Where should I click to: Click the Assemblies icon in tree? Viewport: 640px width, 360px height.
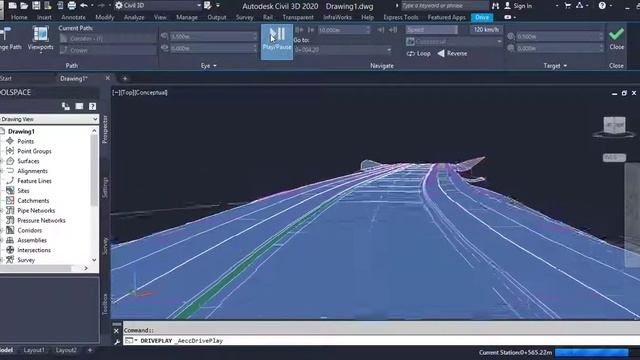click(10, 240)
